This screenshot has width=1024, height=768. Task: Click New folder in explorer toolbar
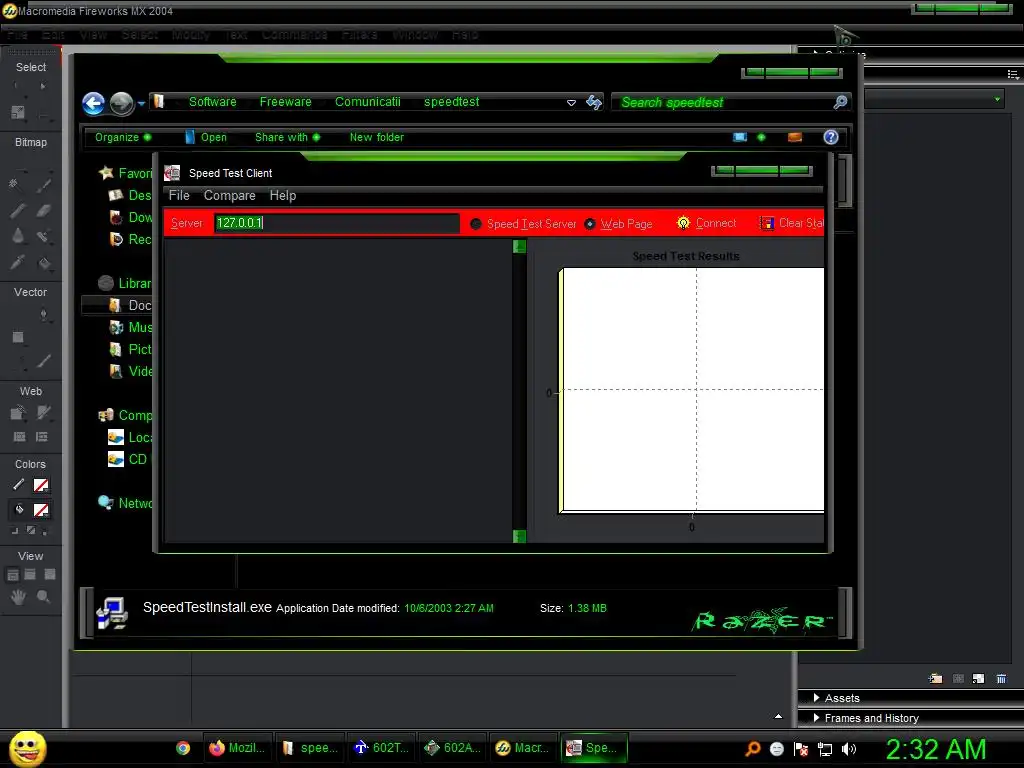(376, 137)
